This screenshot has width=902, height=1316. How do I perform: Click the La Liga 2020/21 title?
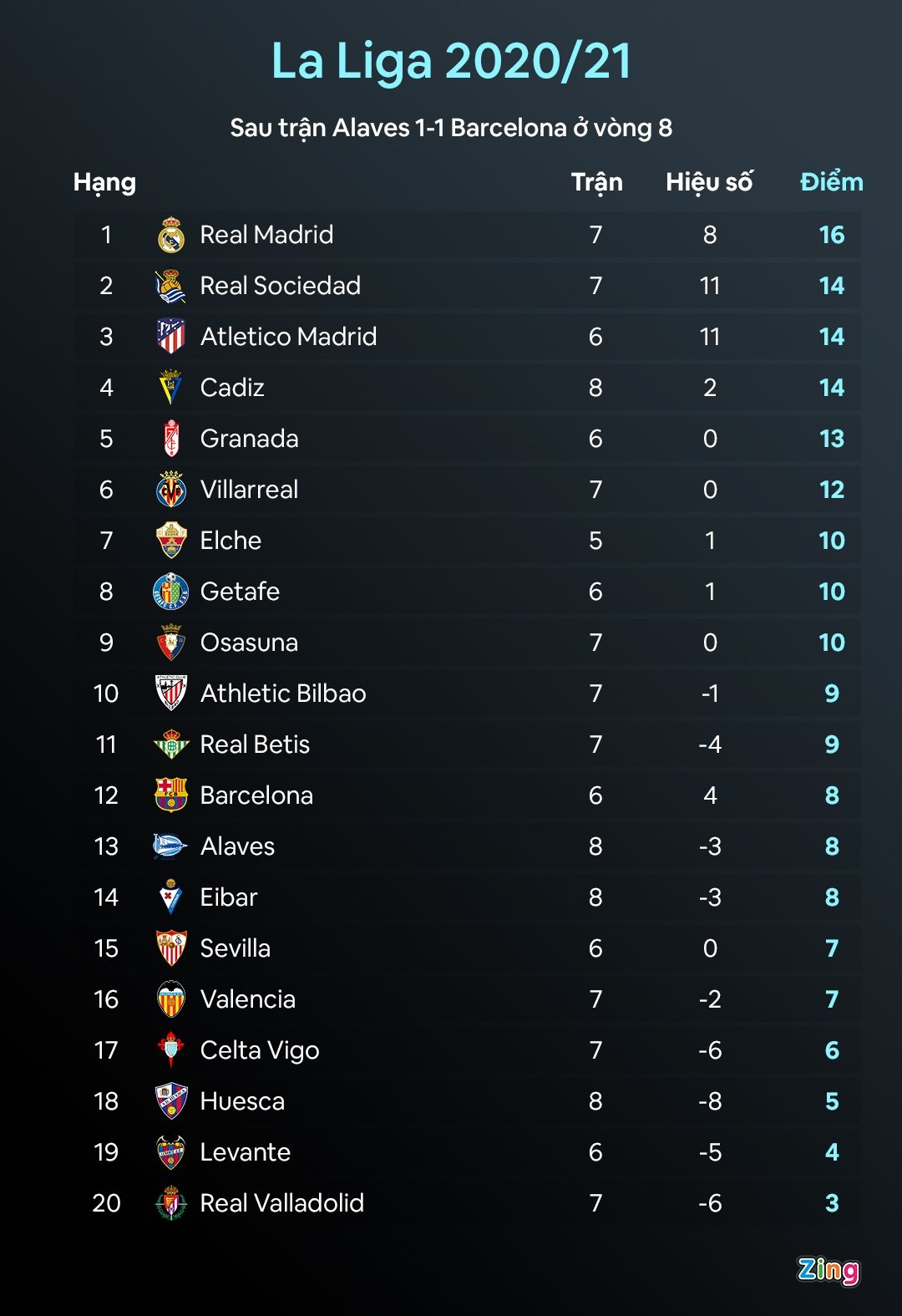click(x=451, y=62)
